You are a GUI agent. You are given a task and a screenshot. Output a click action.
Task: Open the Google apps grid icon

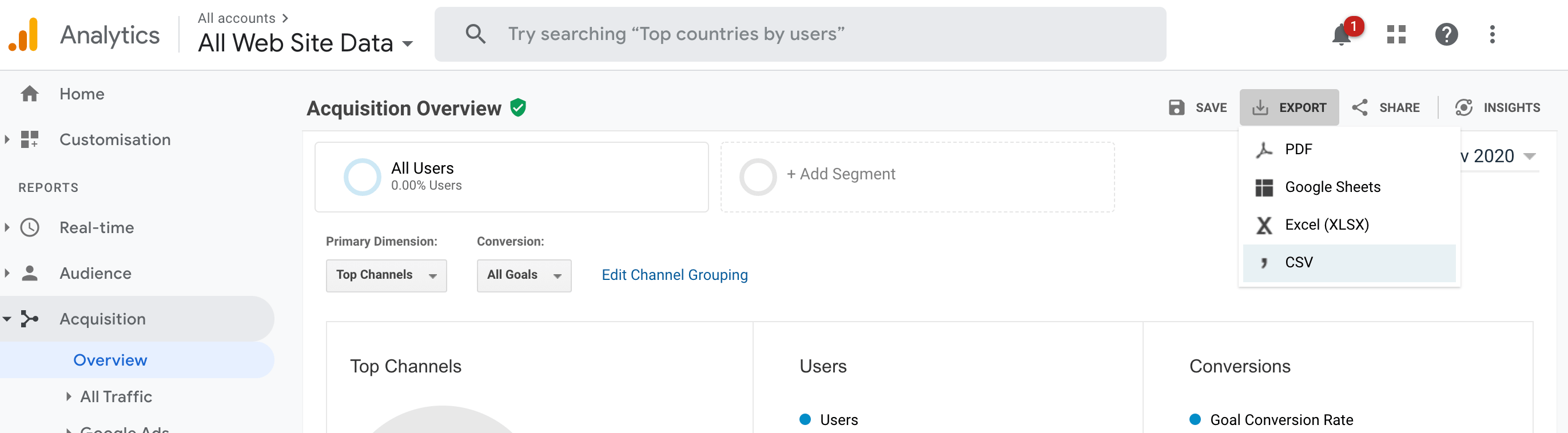(1396, 35)
